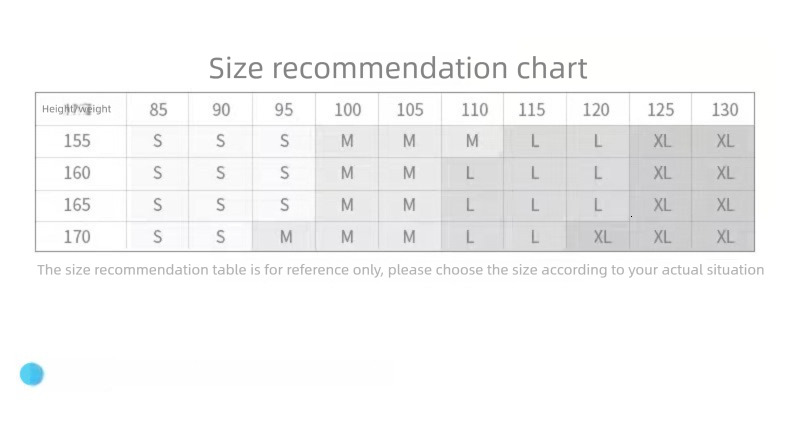Click the Height/weight header cell
Viewport: 790px width, 424px height.
tap(77, 109)
